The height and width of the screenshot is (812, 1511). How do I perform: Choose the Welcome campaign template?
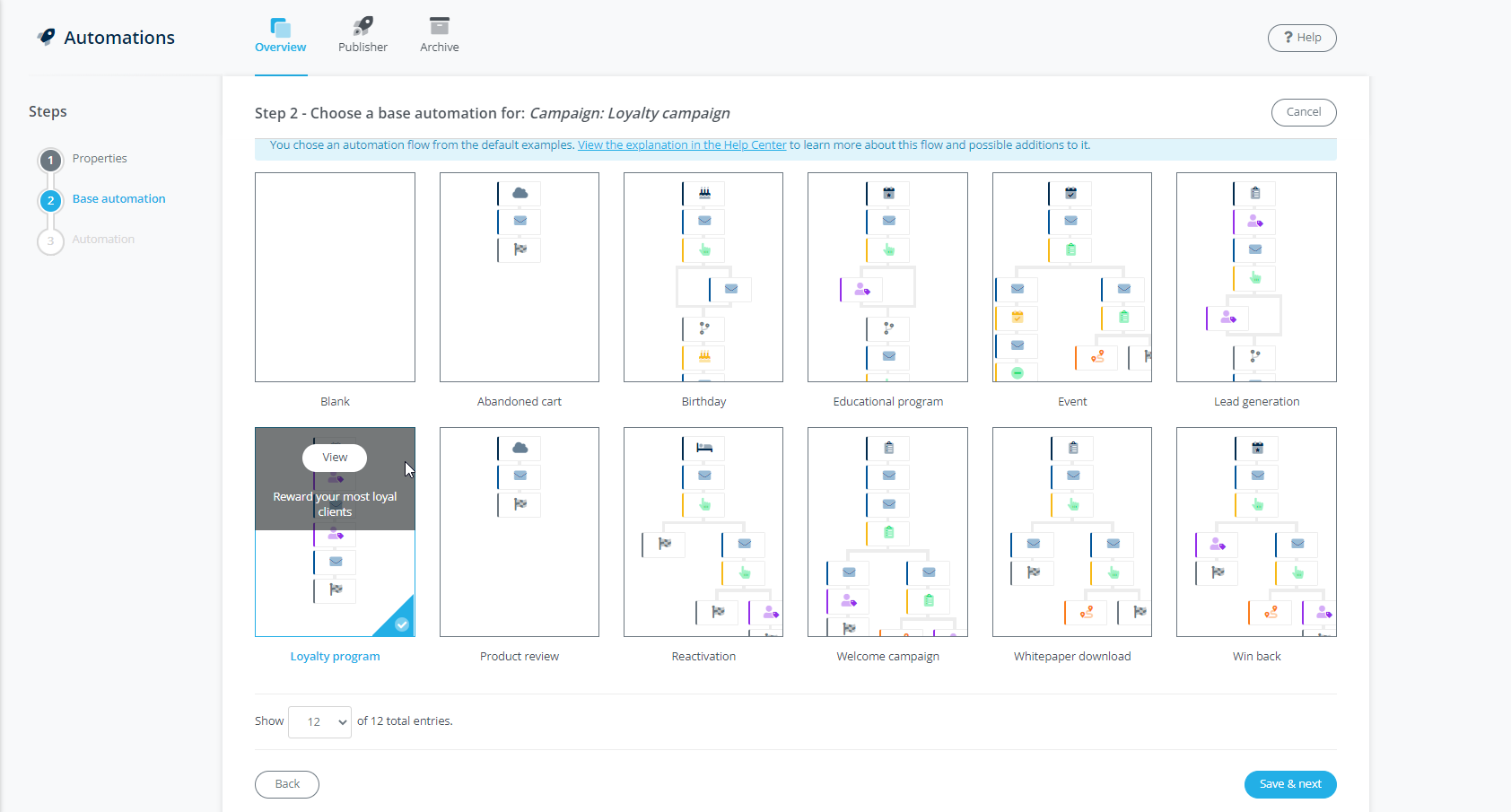click(887, 532)
